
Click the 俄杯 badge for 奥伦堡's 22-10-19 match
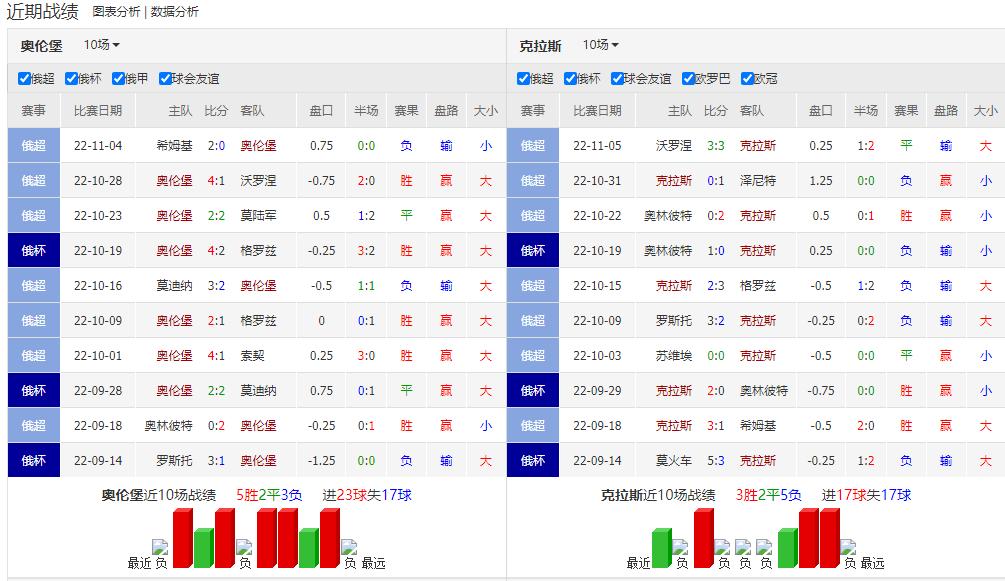point(33,251)
